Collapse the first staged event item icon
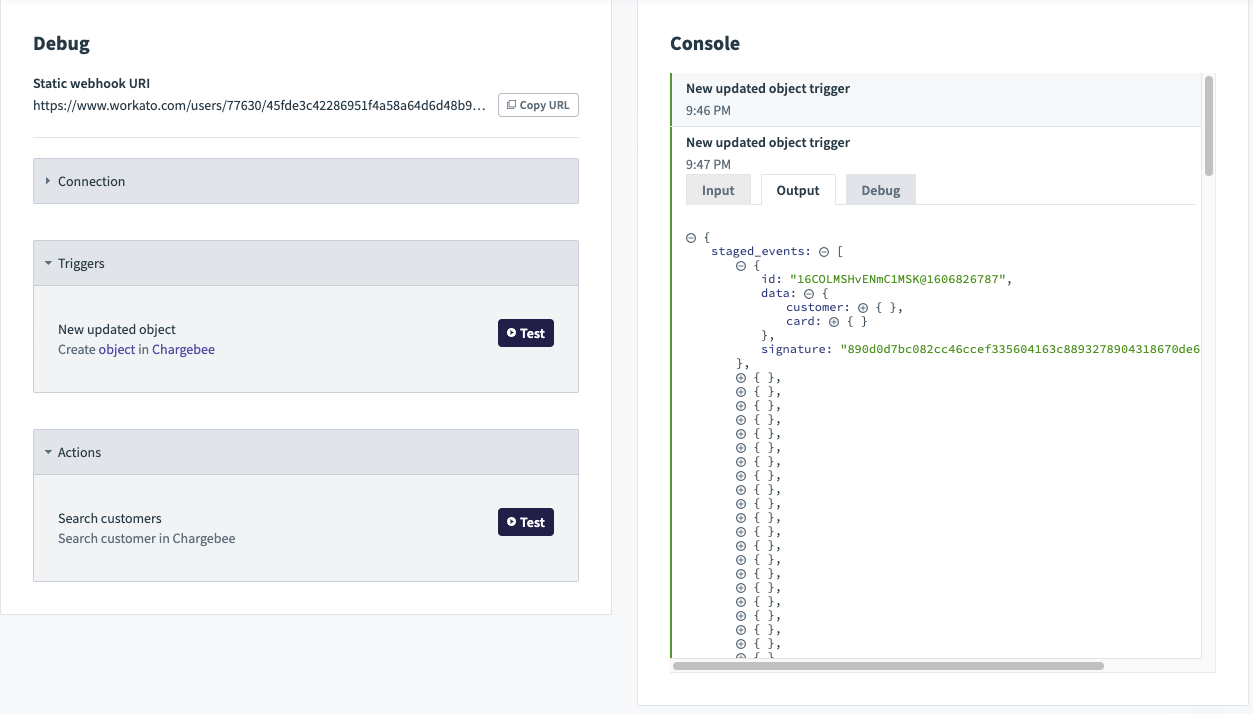1253x714 pixels. coord(741,266)
